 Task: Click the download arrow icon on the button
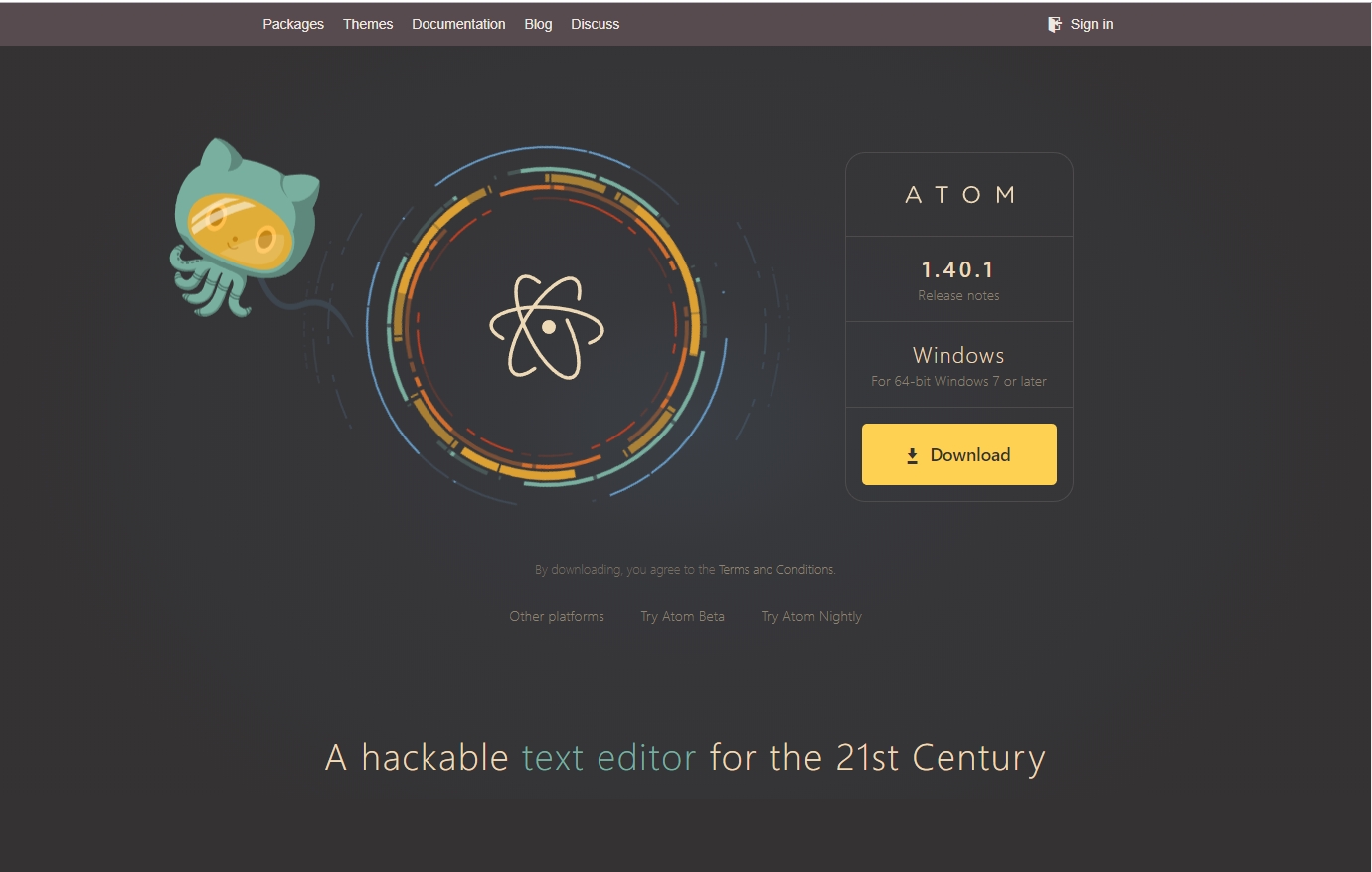point(912,456)
